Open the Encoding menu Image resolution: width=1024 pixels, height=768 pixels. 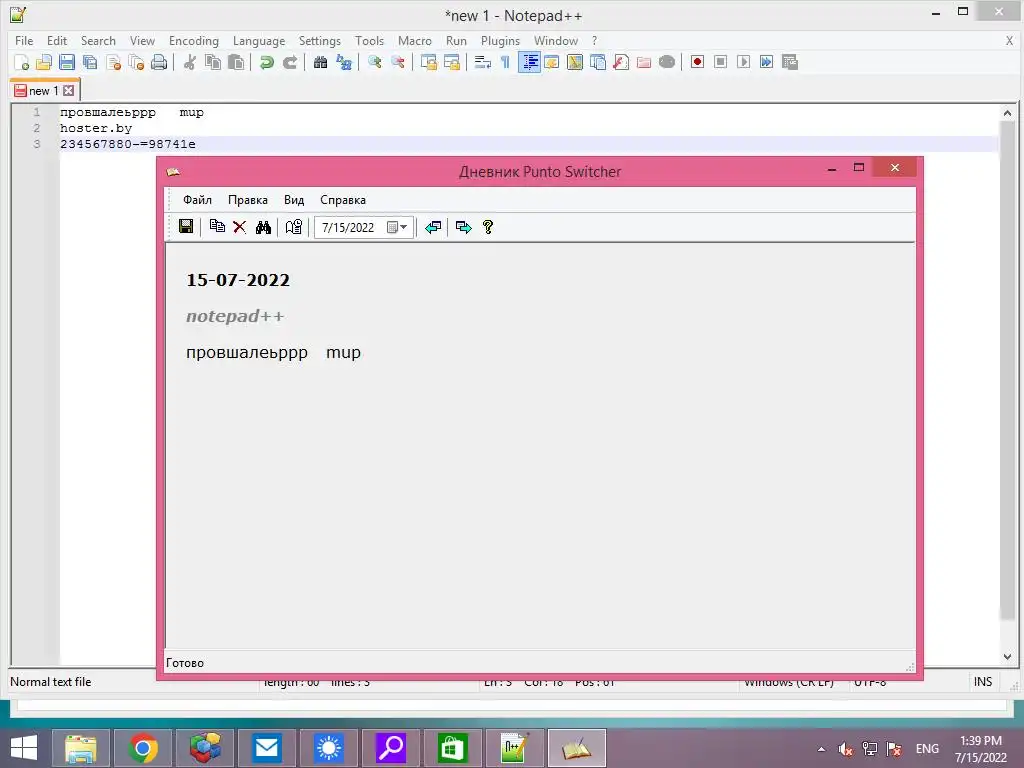click(194, 40)
